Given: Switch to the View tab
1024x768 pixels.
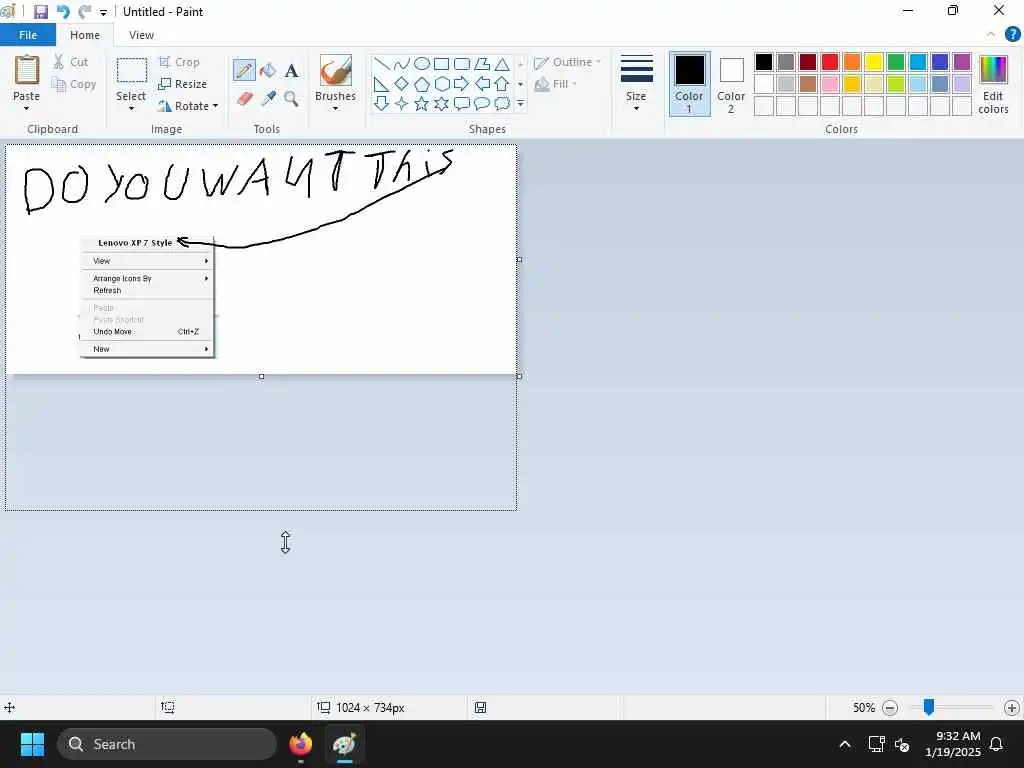Looking at the screenshot, I should 141,35.
